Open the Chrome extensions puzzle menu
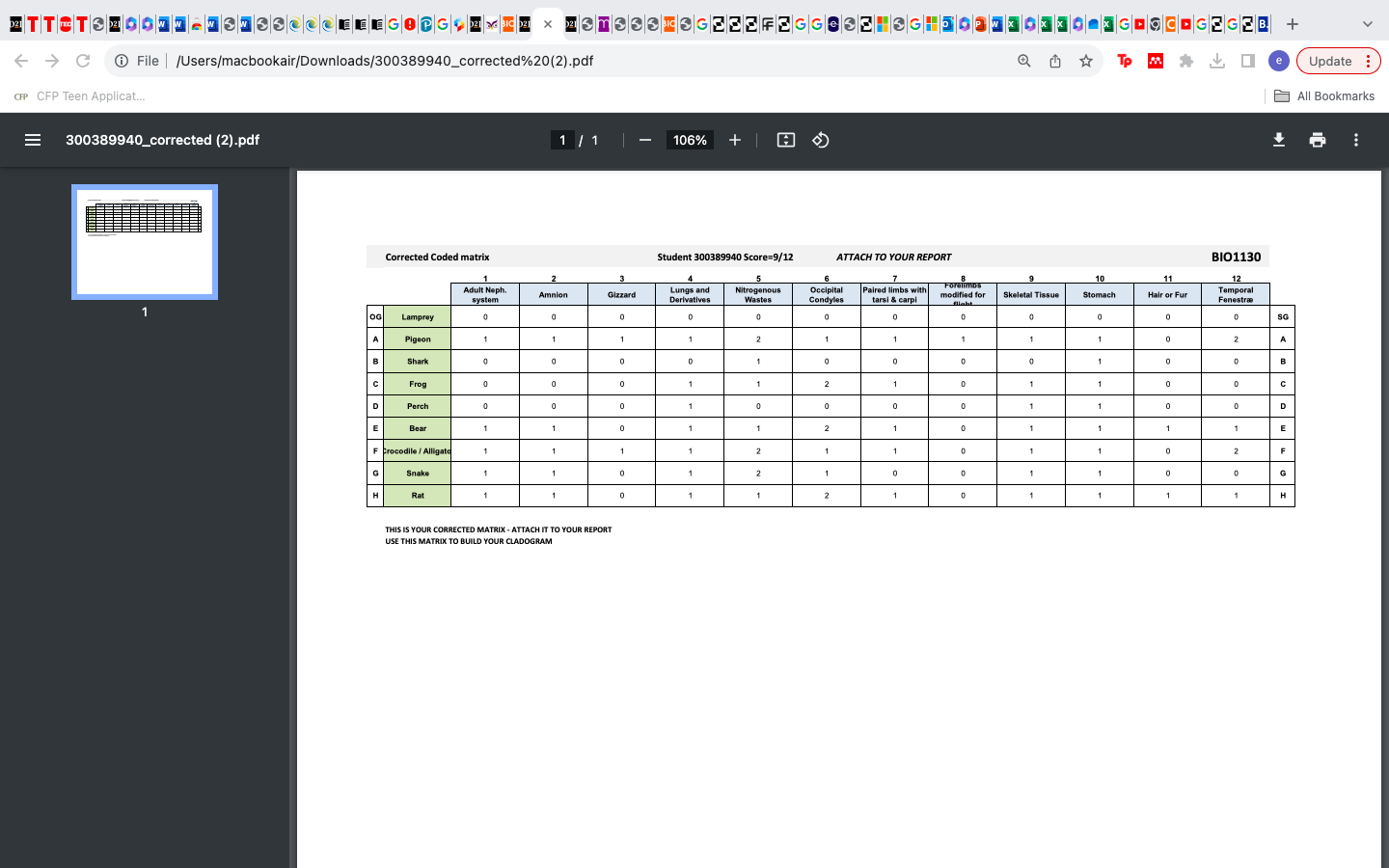 click(x=1186, y=60)
